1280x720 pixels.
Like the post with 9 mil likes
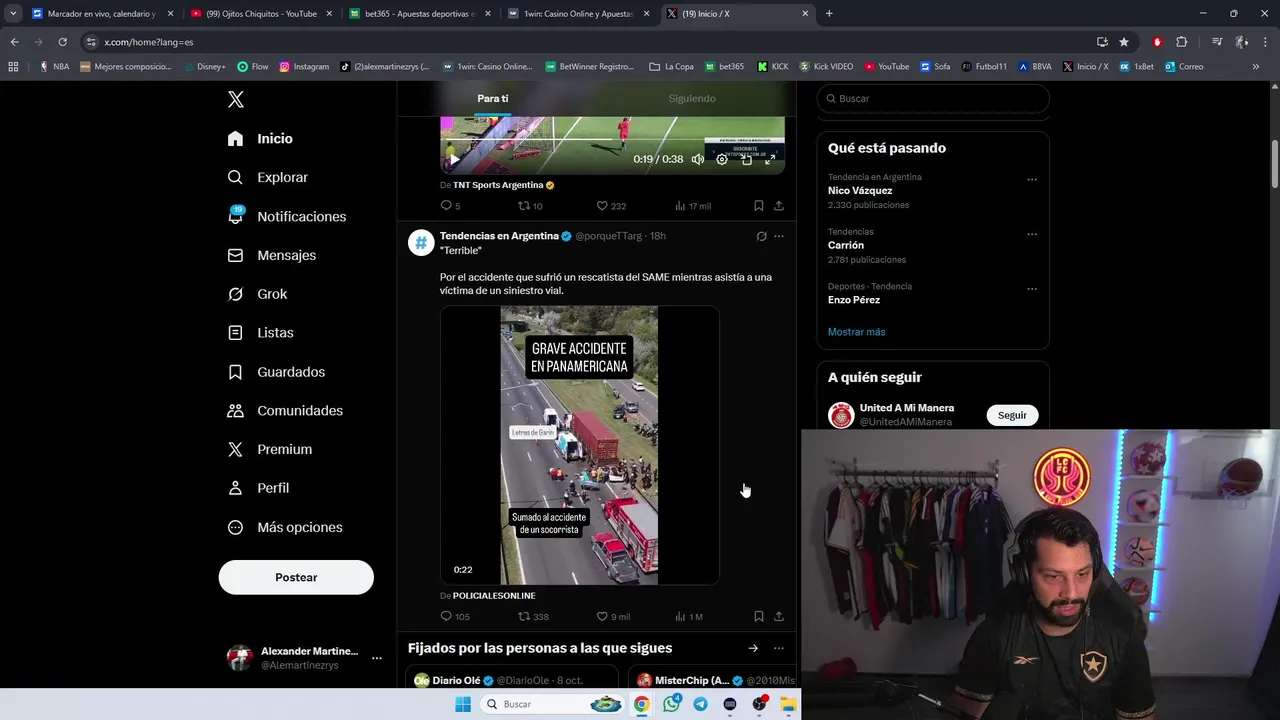click(x=613, y=616)
